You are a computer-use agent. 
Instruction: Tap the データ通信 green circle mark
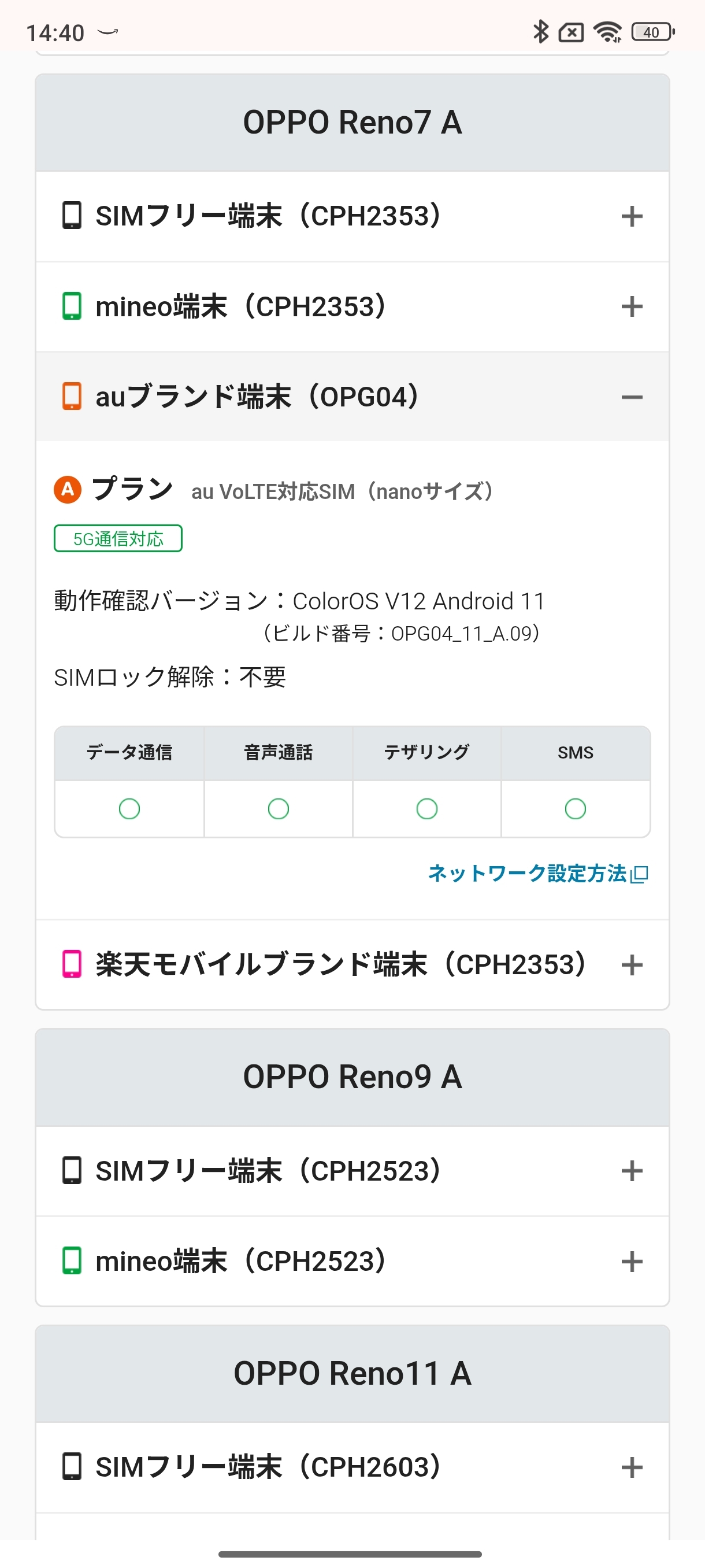click(129, 809)
